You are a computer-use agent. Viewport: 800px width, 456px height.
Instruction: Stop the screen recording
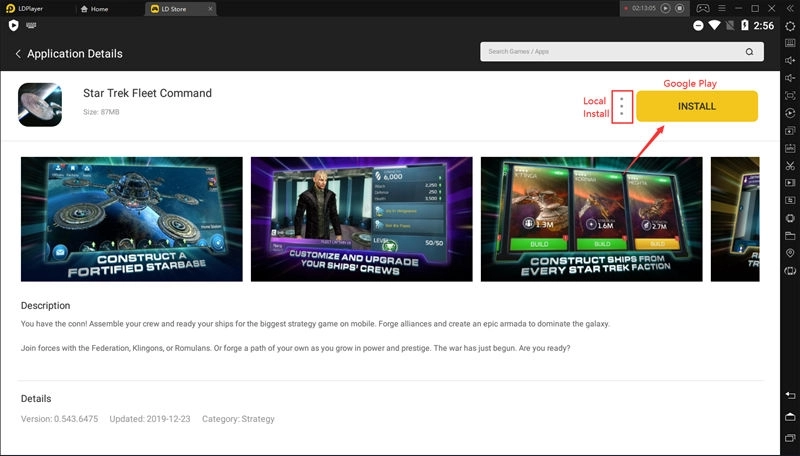(x=679, y=9)
